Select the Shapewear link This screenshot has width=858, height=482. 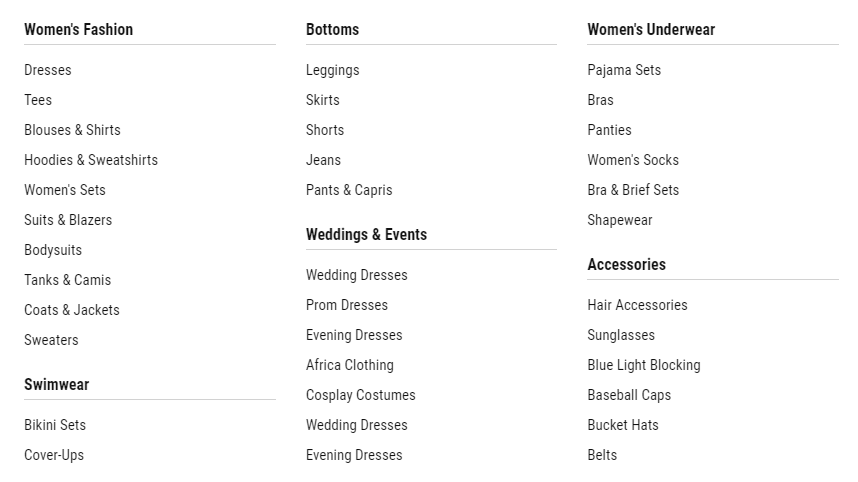click(x=620, y=220)
